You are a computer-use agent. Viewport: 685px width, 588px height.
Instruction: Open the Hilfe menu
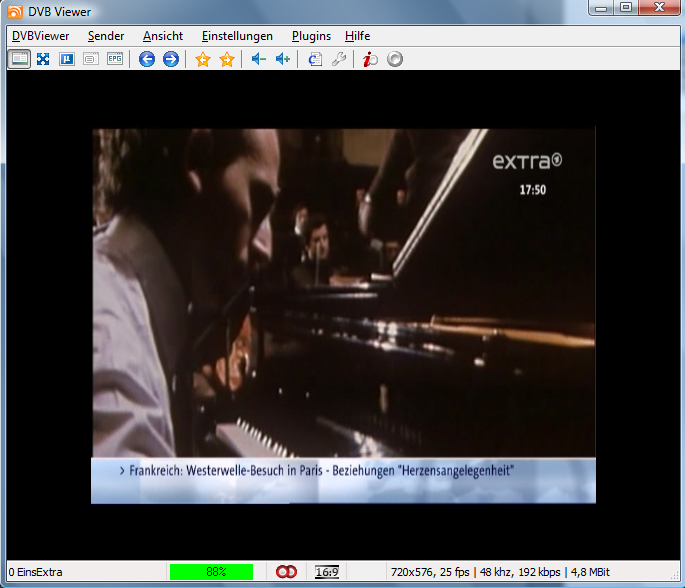coord(357,35)
